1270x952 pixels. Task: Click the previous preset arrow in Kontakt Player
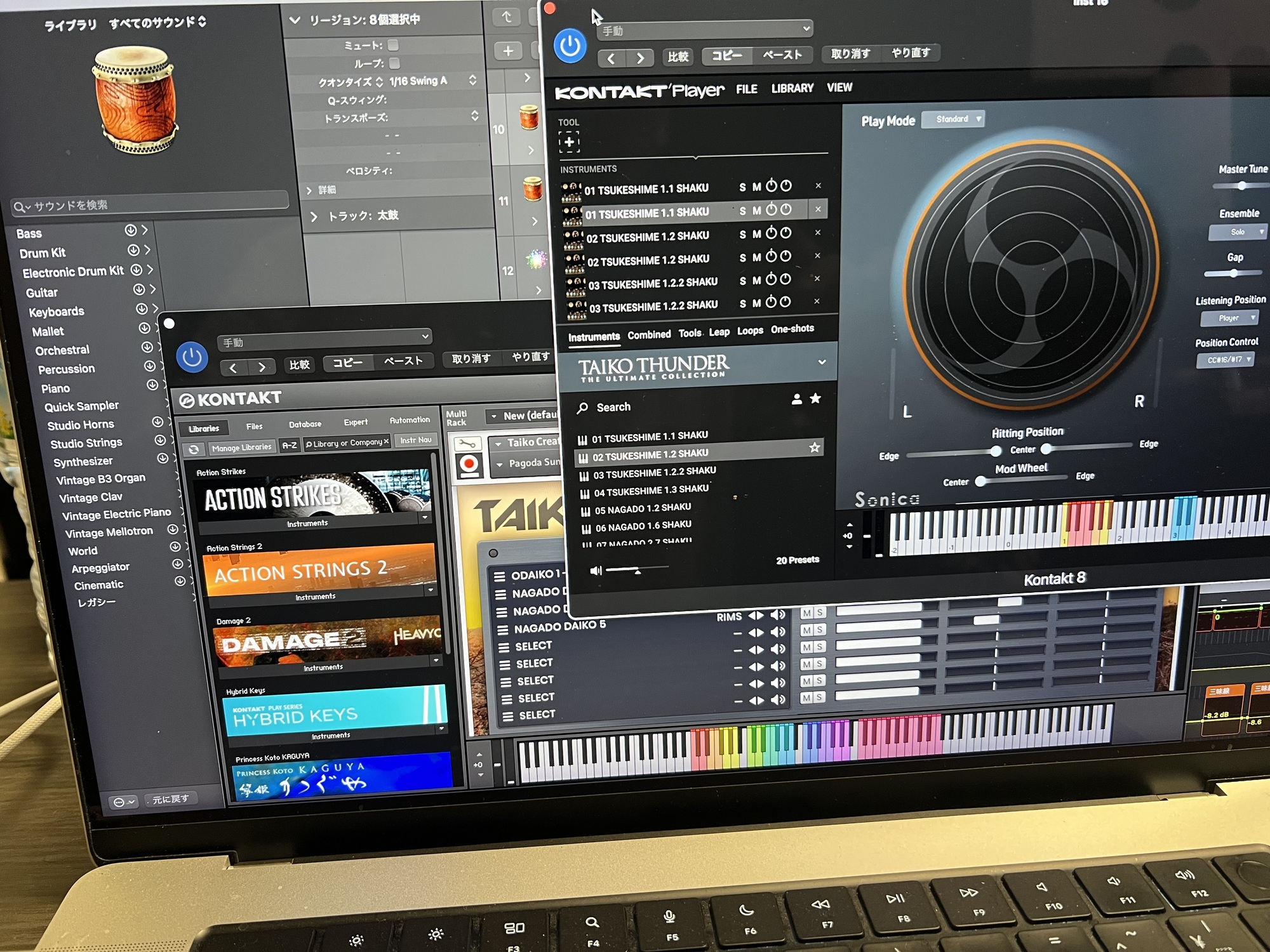(x=611, y=59)
